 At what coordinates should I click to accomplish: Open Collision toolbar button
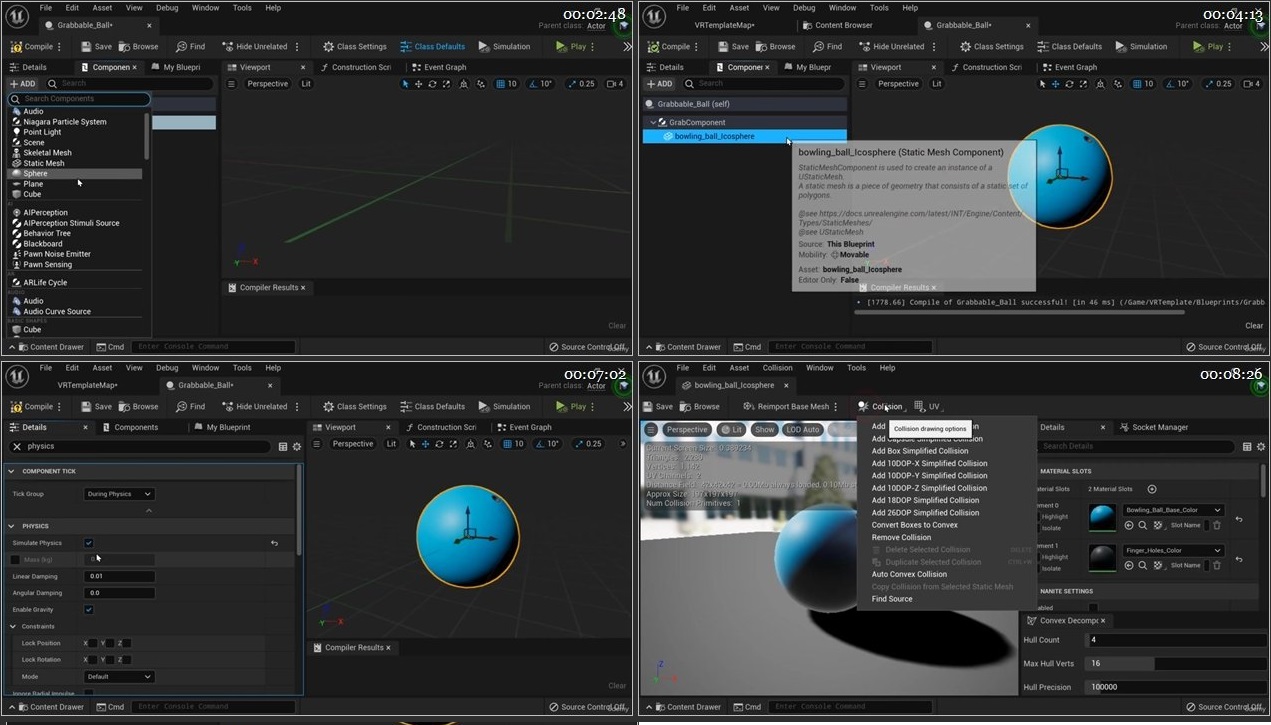coord(880,407)
